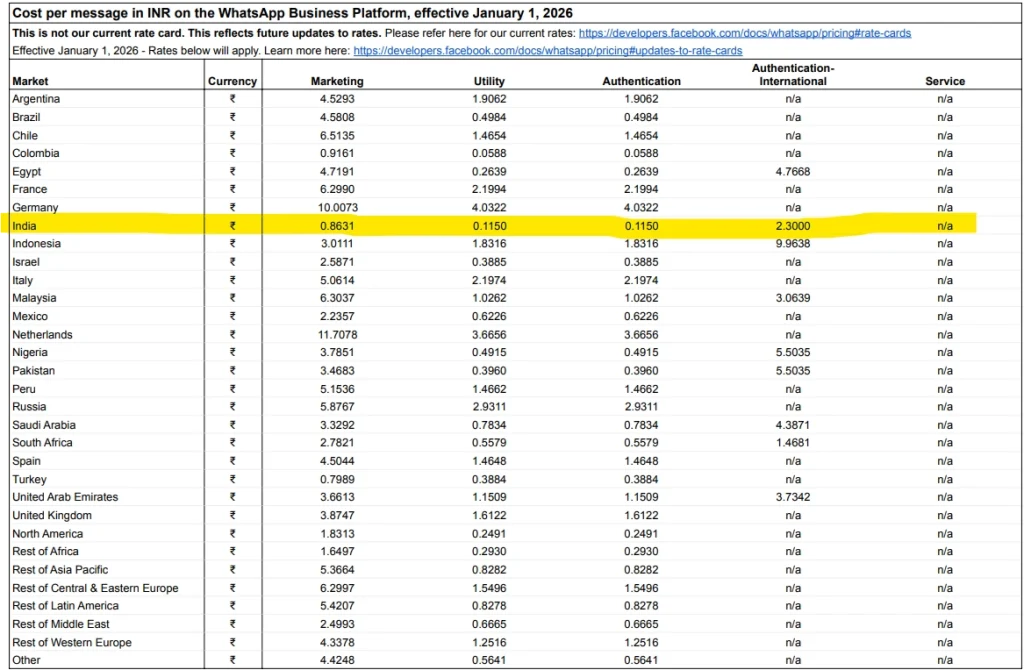Open the pricing#updates-to-rate-cards link

tap(548, 50)
